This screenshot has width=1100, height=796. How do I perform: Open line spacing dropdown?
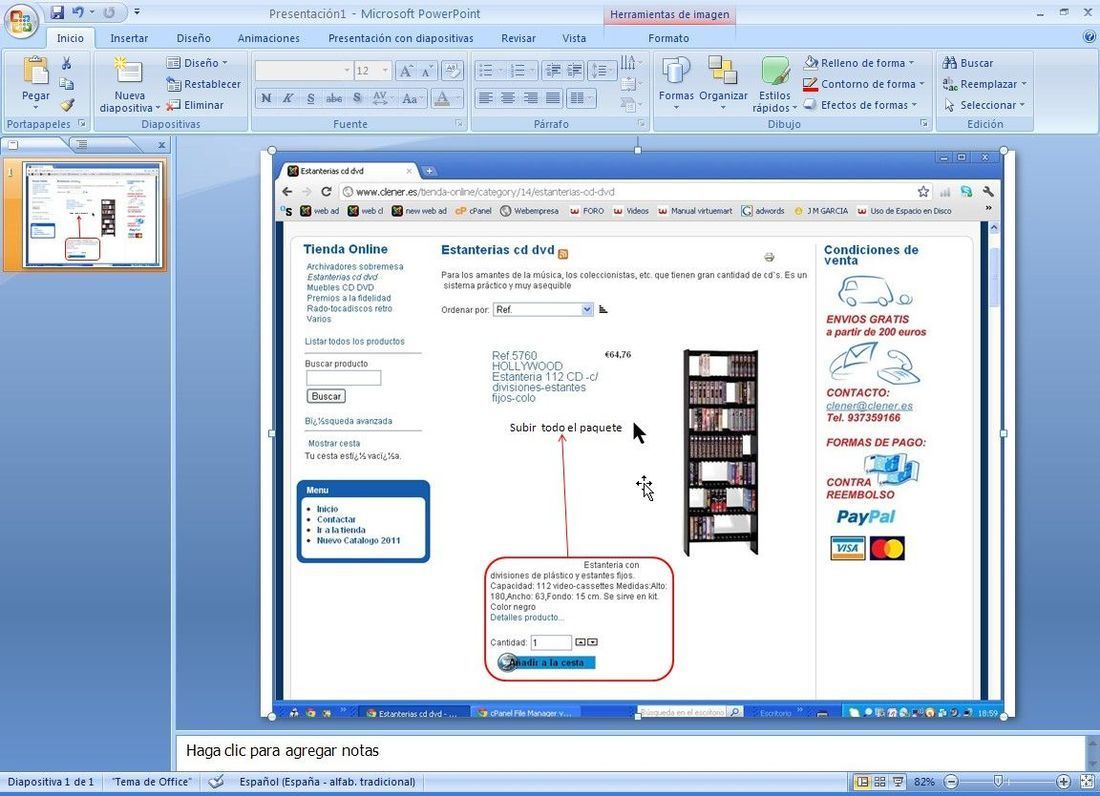click(602, 70)
